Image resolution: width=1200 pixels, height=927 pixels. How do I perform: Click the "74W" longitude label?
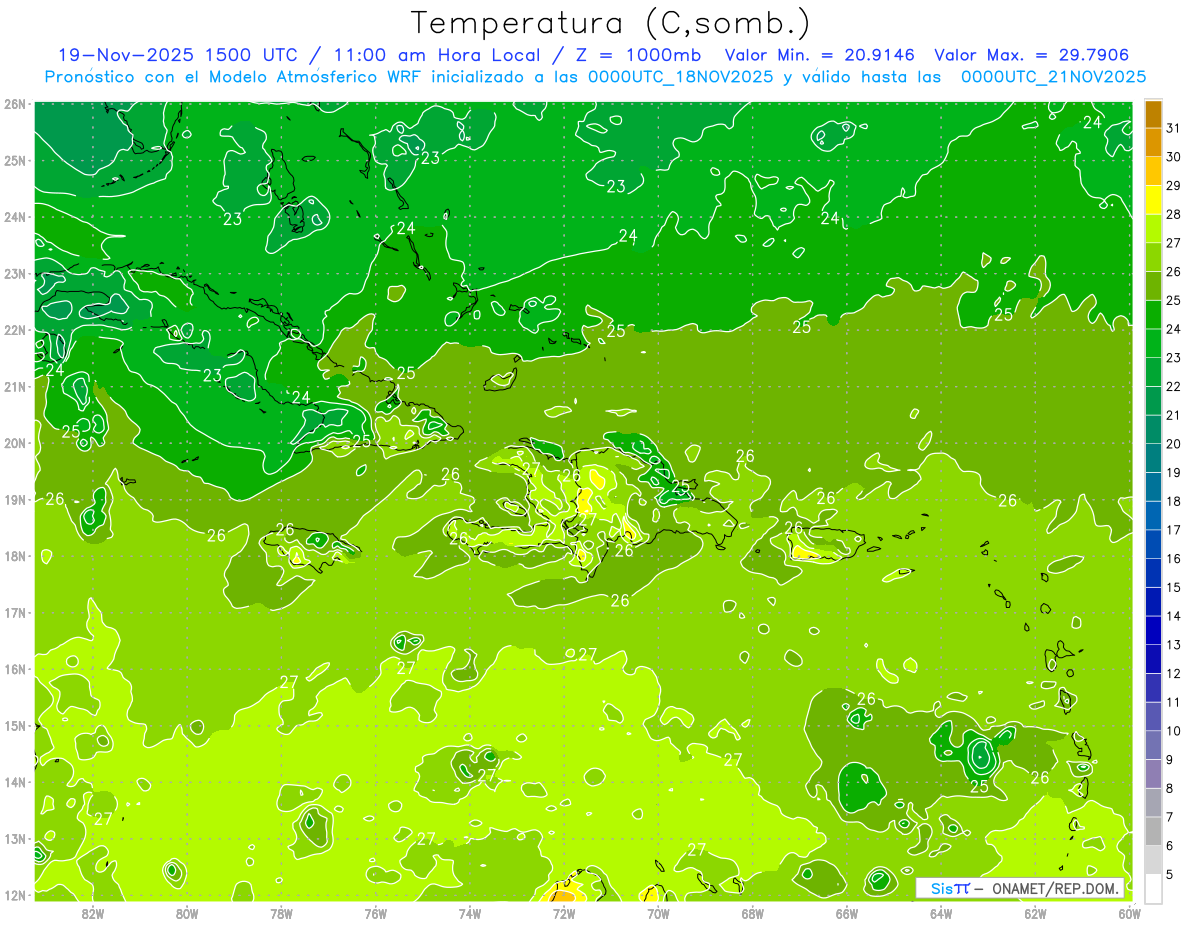pyautogui.click(x=470, y=912)
